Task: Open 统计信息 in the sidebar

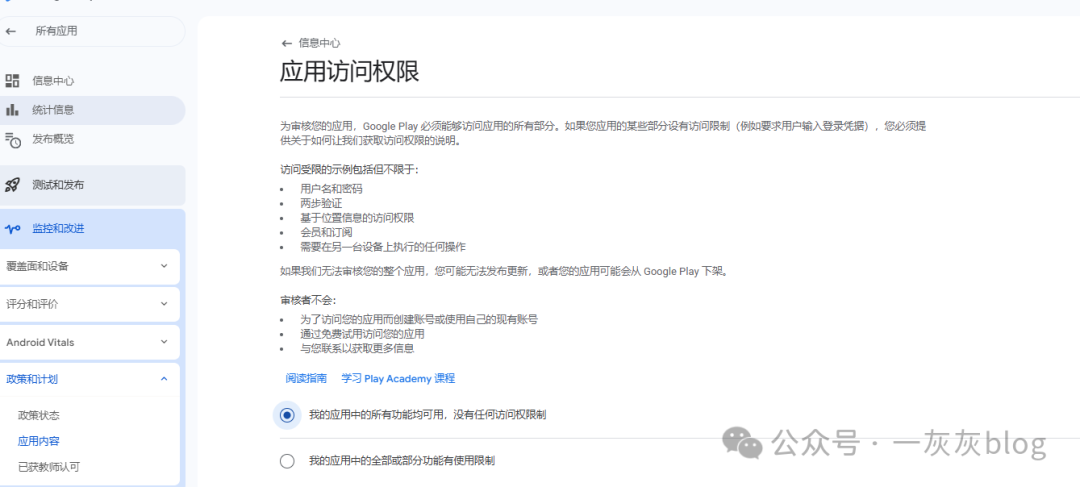Action: 92,110
